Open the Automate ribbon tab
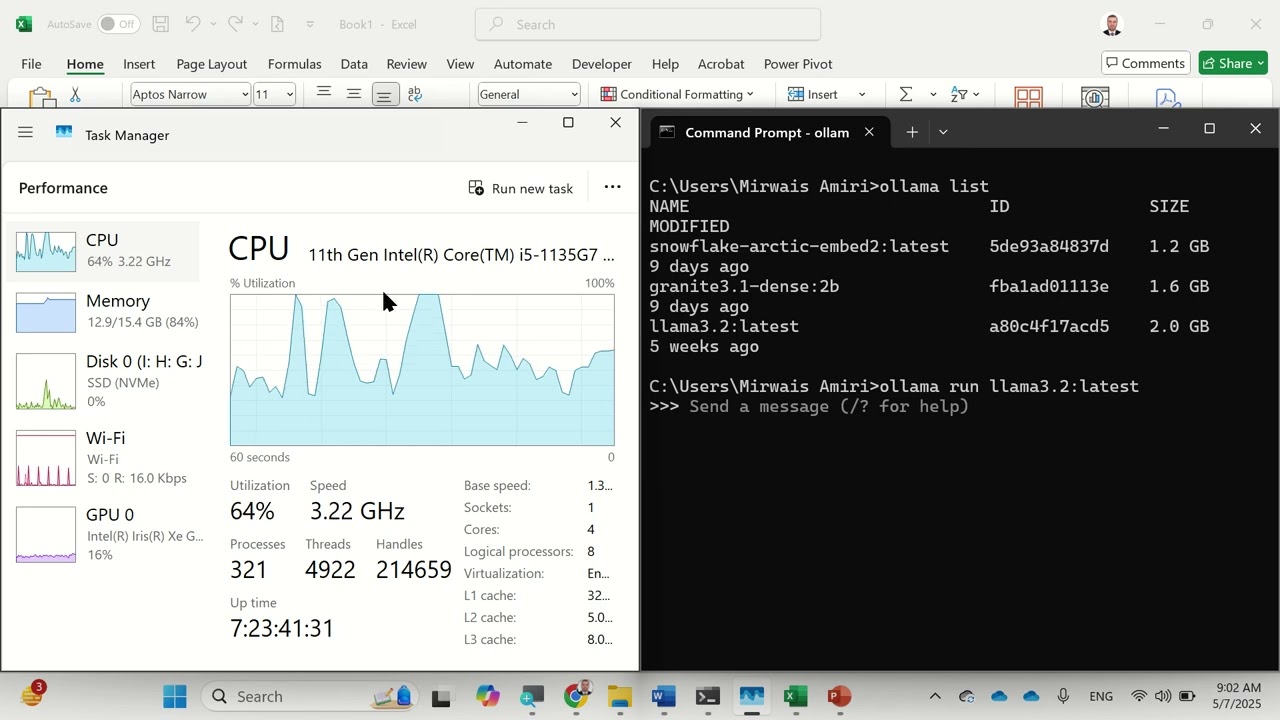The width and height of the screenshot is (1280, 720). click(x=523, y=64)
